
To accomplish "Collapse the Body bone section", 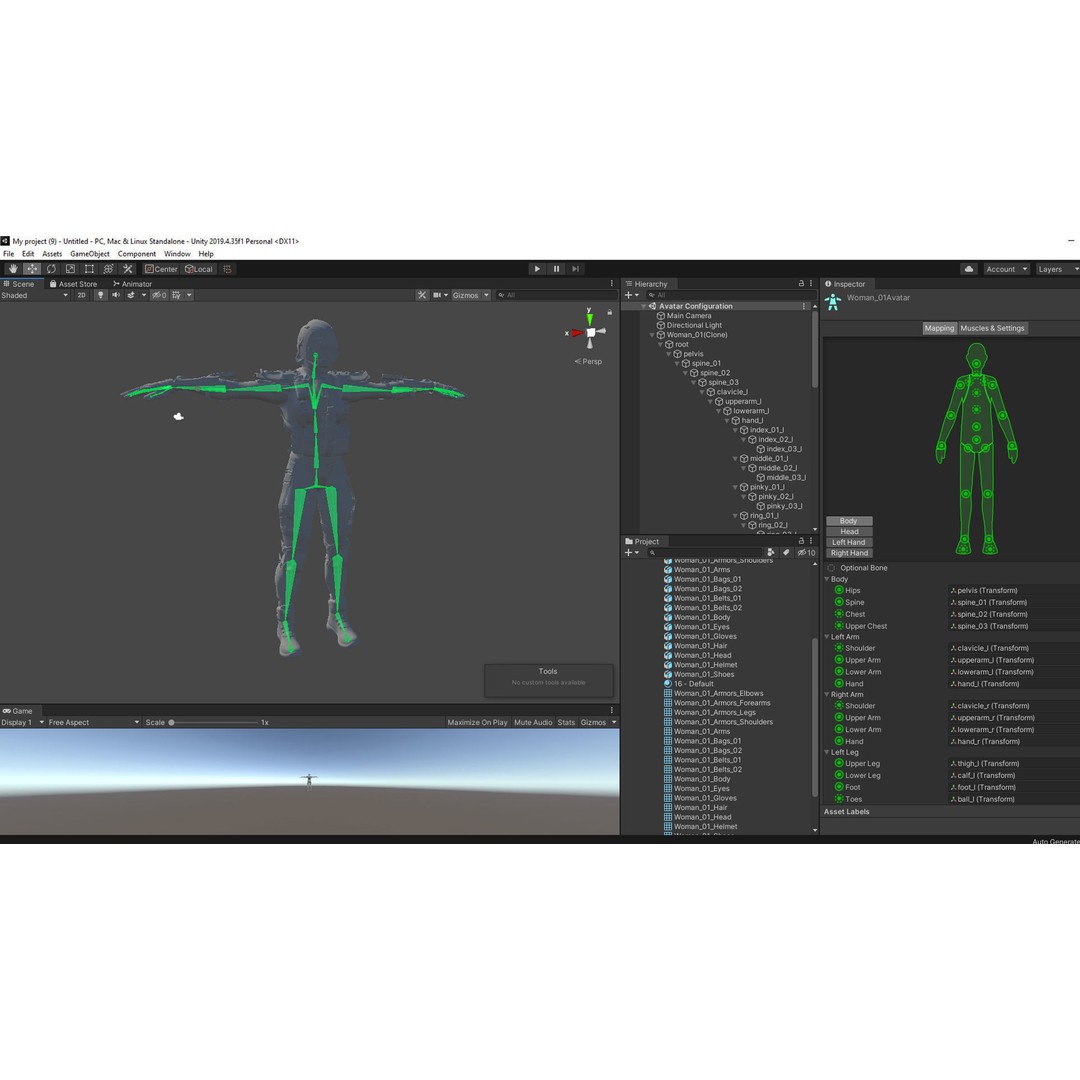I will [x=827, y=579].
